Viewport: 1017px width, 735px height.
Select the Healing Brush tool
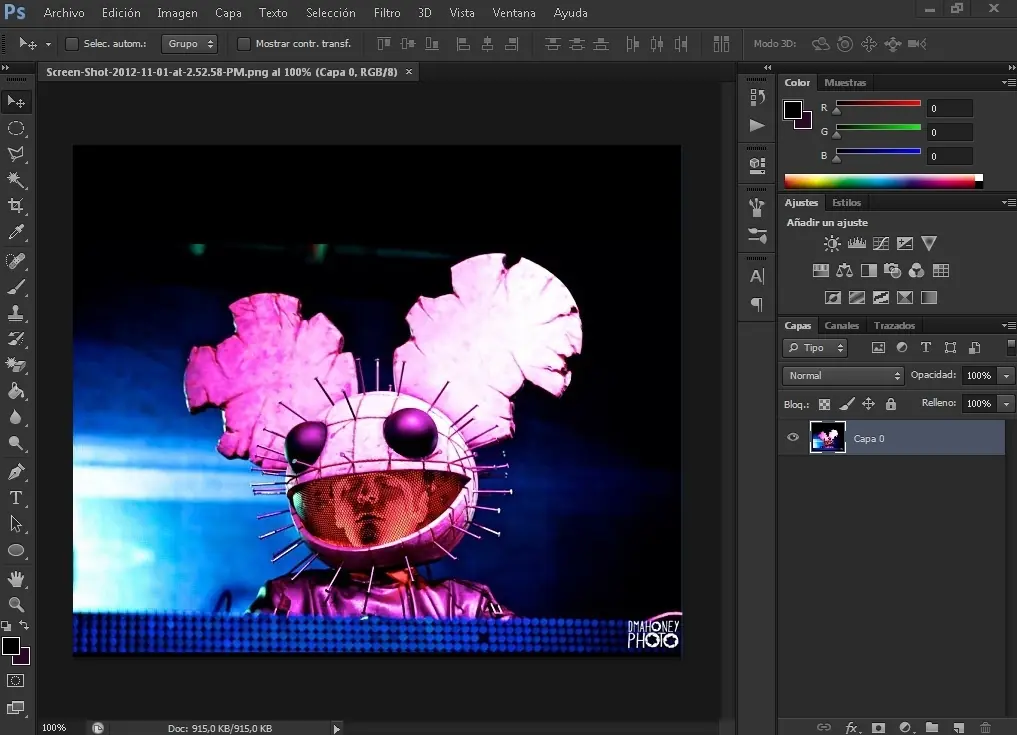click(16, 261)
